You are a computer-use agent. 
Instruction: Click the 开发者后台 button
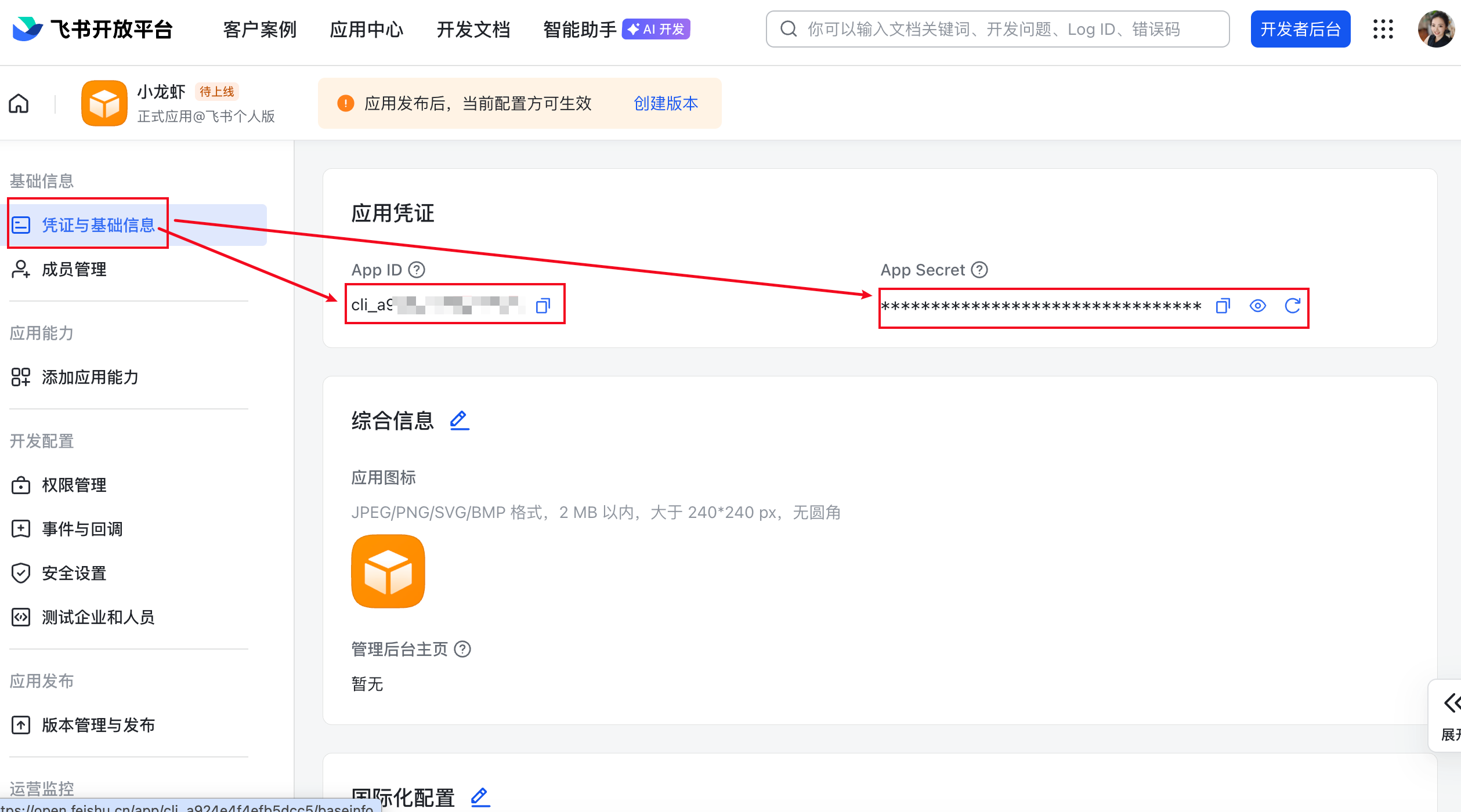[1300, 29]
